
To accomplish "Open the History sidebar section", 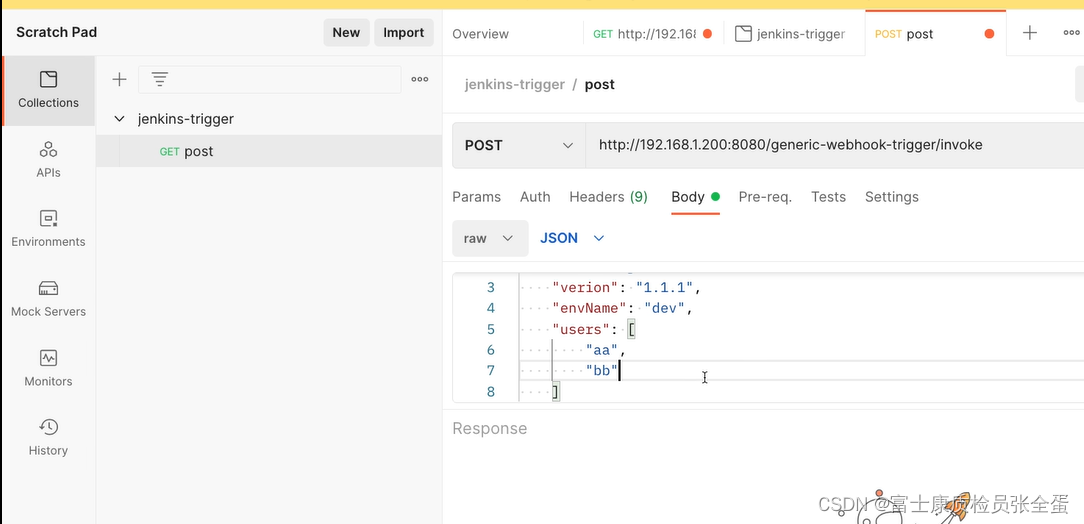I will click(48, 438).
